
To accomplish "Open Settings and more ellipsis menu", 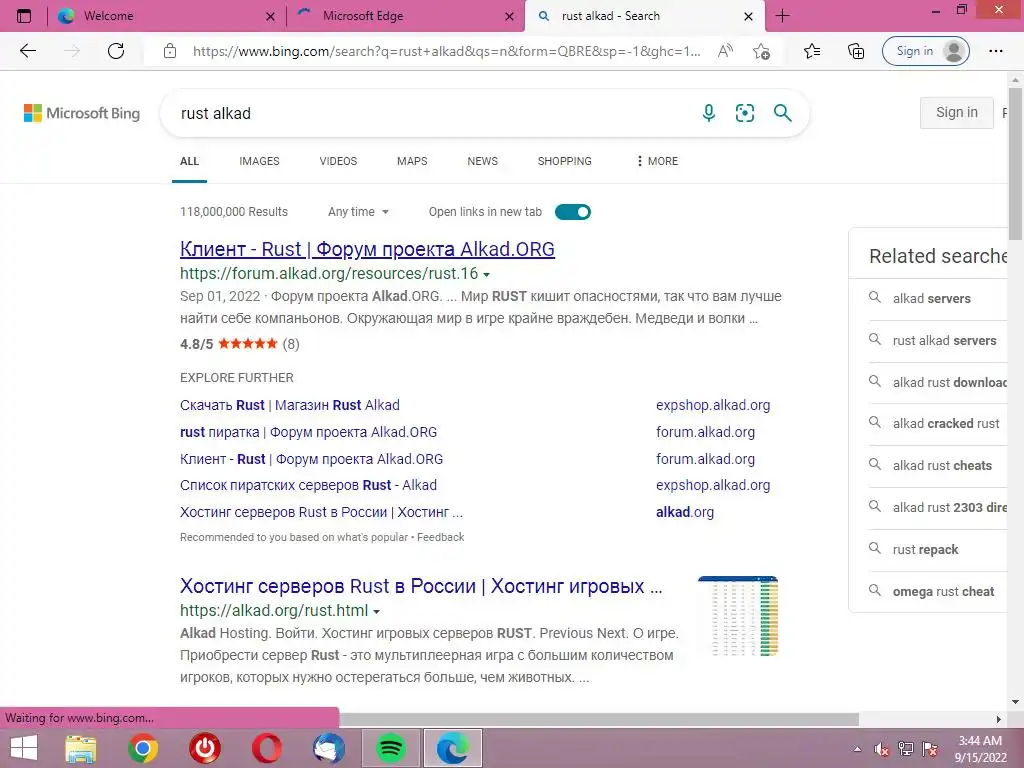I will (x=995, y=51).
